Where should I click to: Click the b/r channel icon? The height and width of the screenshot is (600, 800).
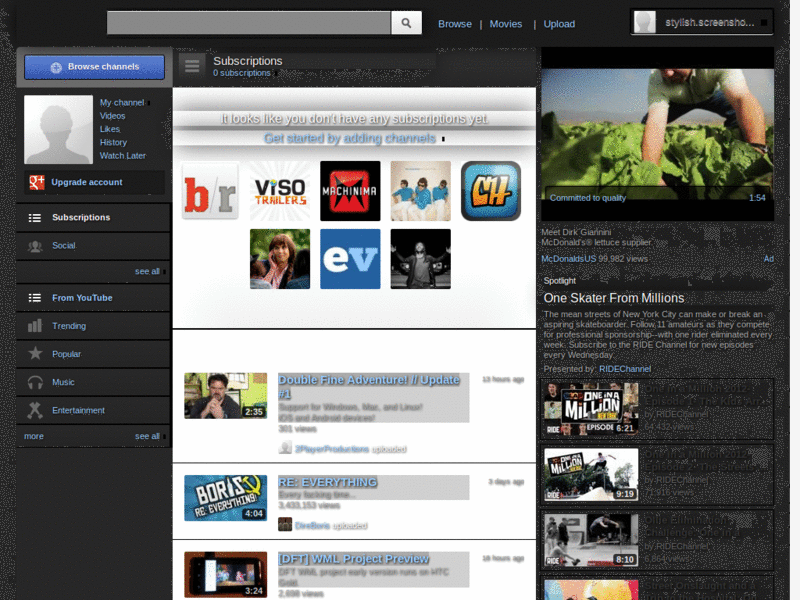click(x=210, y=191)
